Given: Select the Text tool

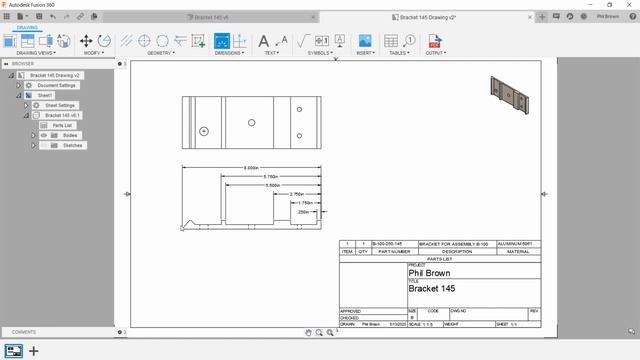Looking at the screenshot, I should [x=264, y=41].
